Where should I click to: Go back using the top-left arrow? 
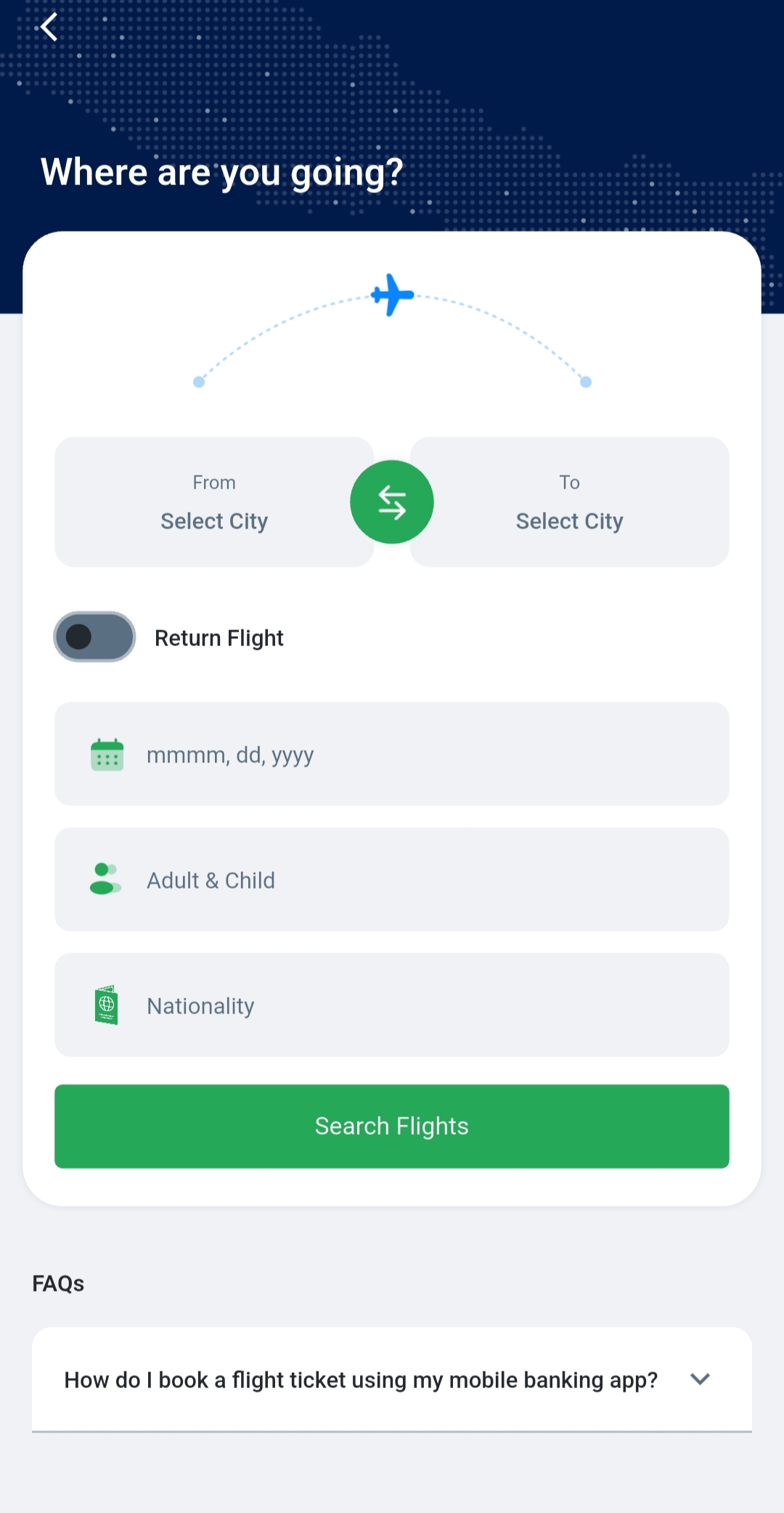click(x=49, y=28)
